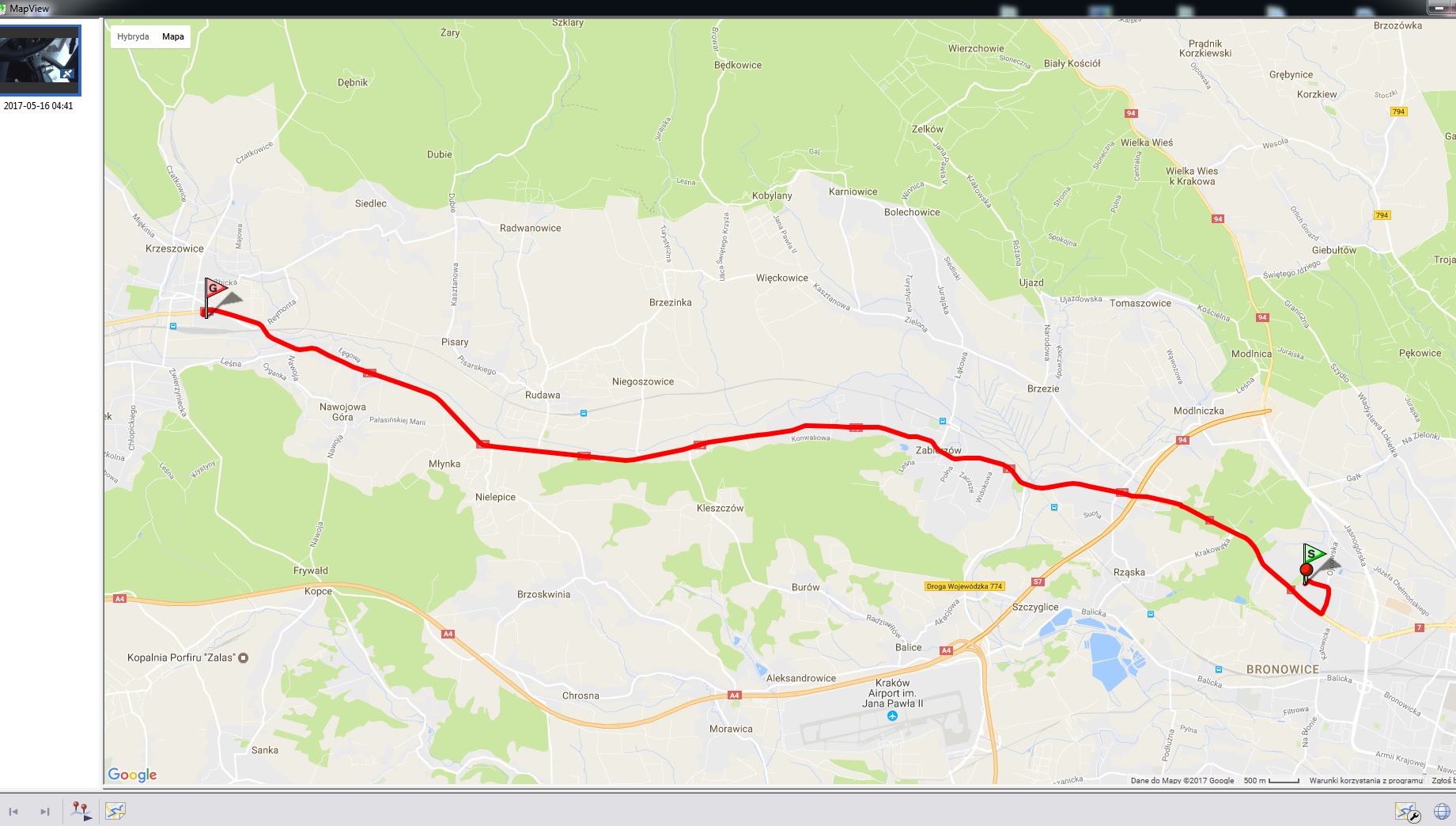Switch map to Hybryda view
The image size is (1456, 826).
[x=133, y=36]
